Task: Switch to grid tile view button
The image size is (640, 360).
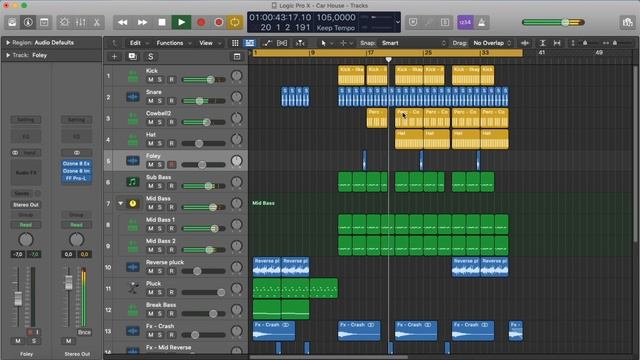Action: point(235,43)
